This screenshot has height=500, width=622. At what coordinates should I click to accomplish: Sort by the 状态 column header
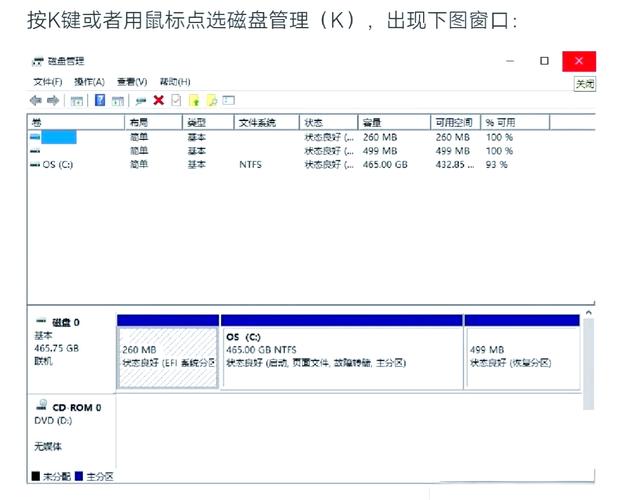tap(328, 122)
